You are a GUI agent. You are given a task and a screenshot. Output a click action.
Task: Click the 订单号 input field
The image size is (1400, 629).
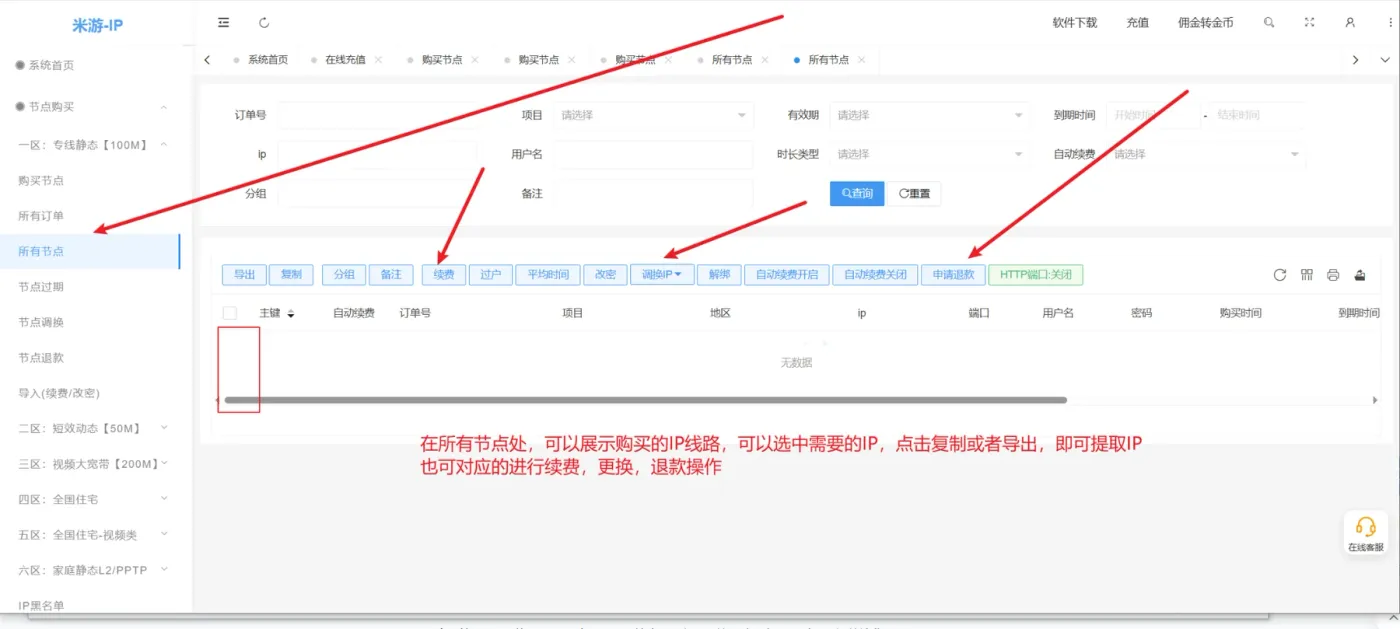pyautogui.click(x=376, y=115)
